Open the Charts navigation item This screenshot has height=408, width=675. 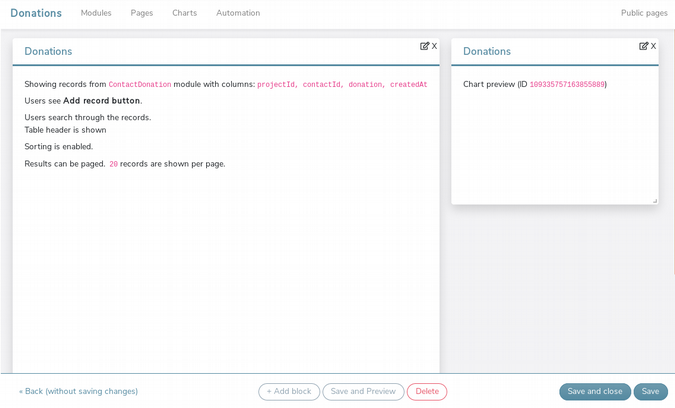(x=184, y=13)
